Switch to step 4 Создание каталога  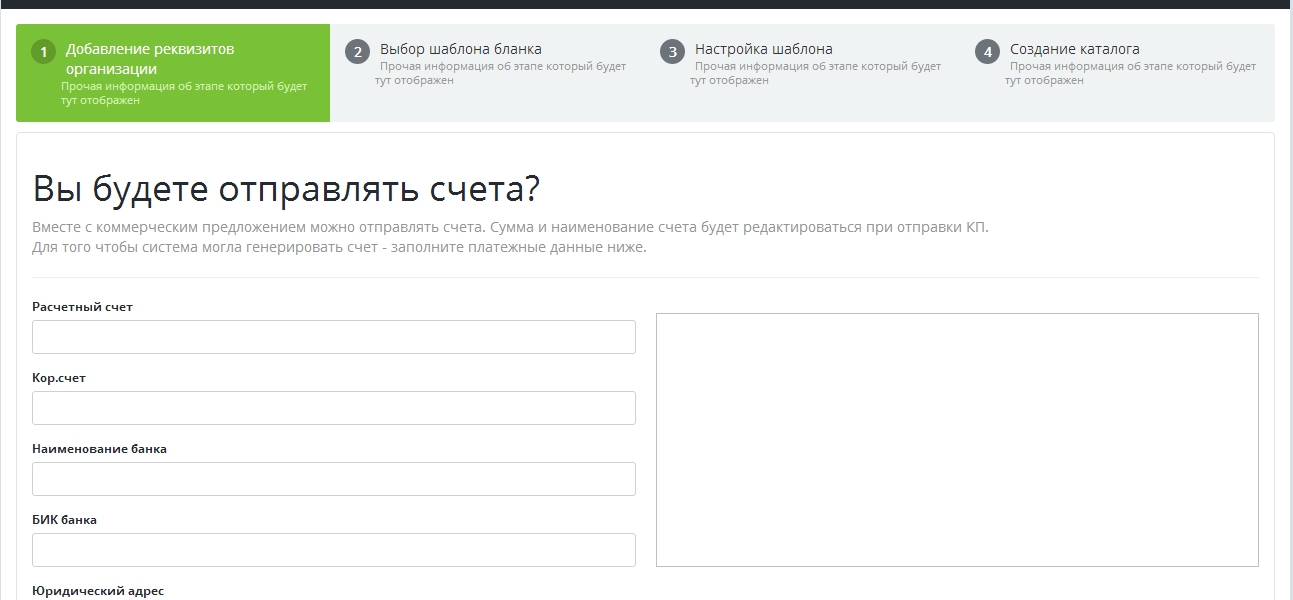(1117, 73)
